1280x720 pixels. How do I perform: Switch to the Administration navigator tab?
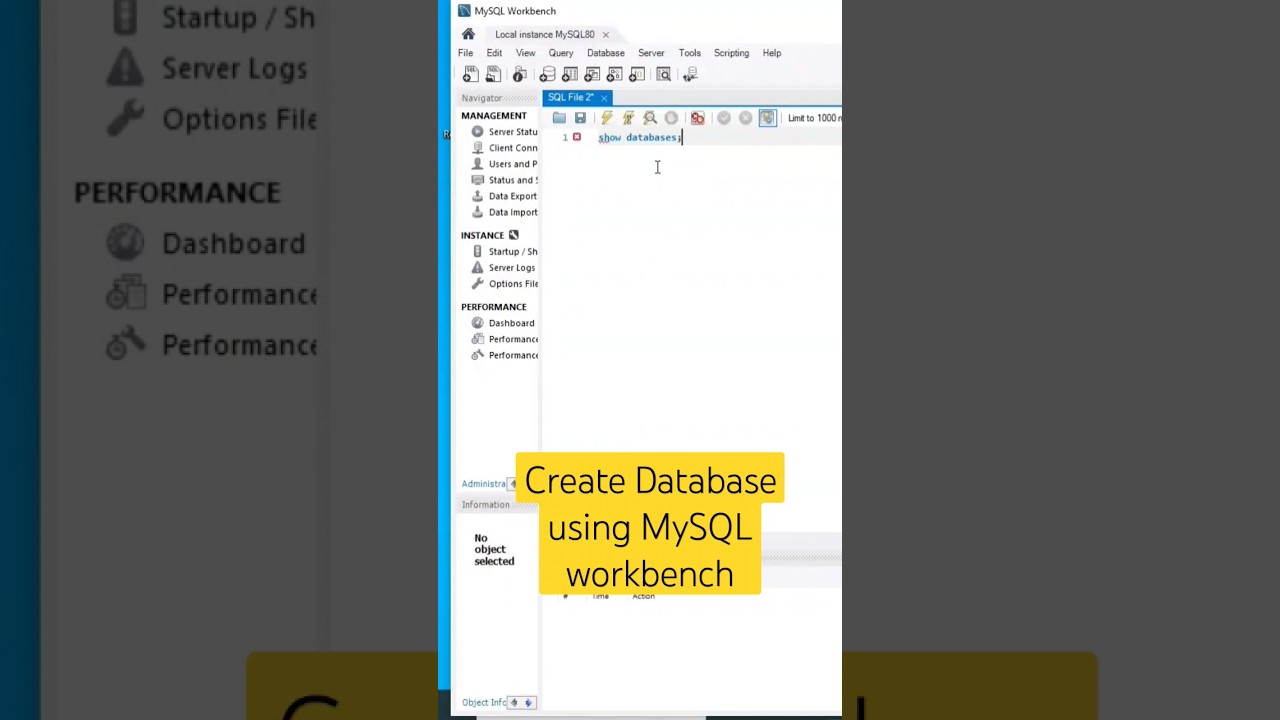(x=484, y=484)
